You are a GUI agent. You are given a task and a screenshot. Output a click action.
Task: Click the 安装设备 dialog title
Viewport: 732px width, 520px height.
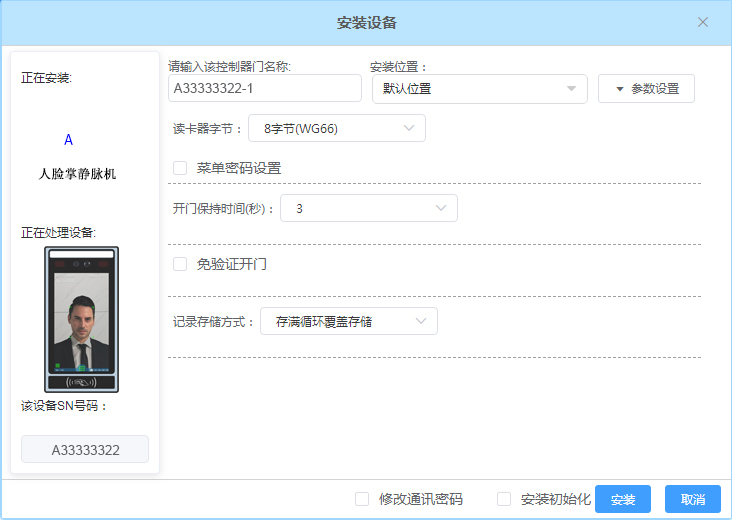(x=367, y=22)
